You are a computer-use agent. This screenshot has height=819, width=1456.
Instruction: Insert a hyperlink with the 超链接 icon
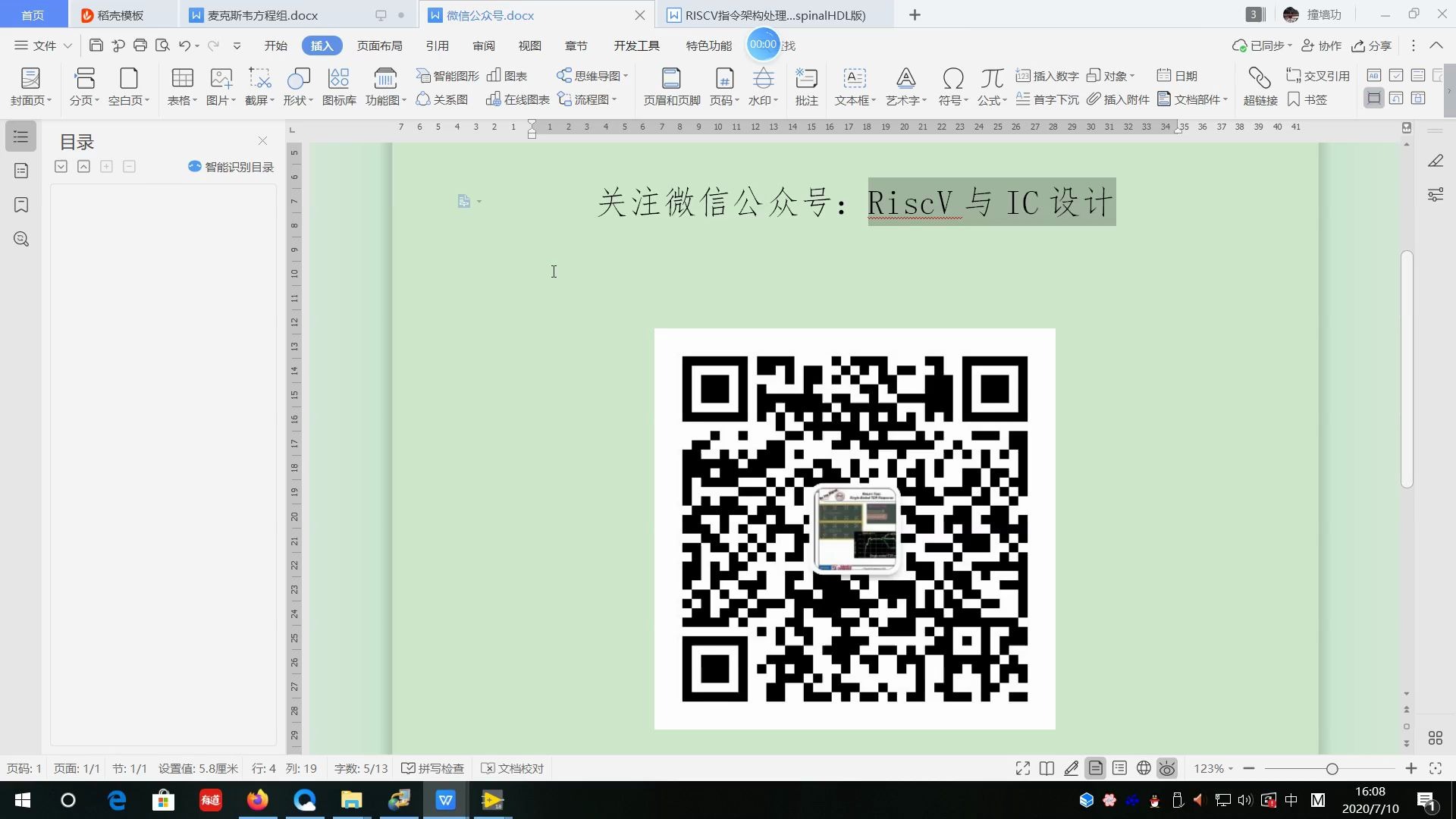[1258, 86]
